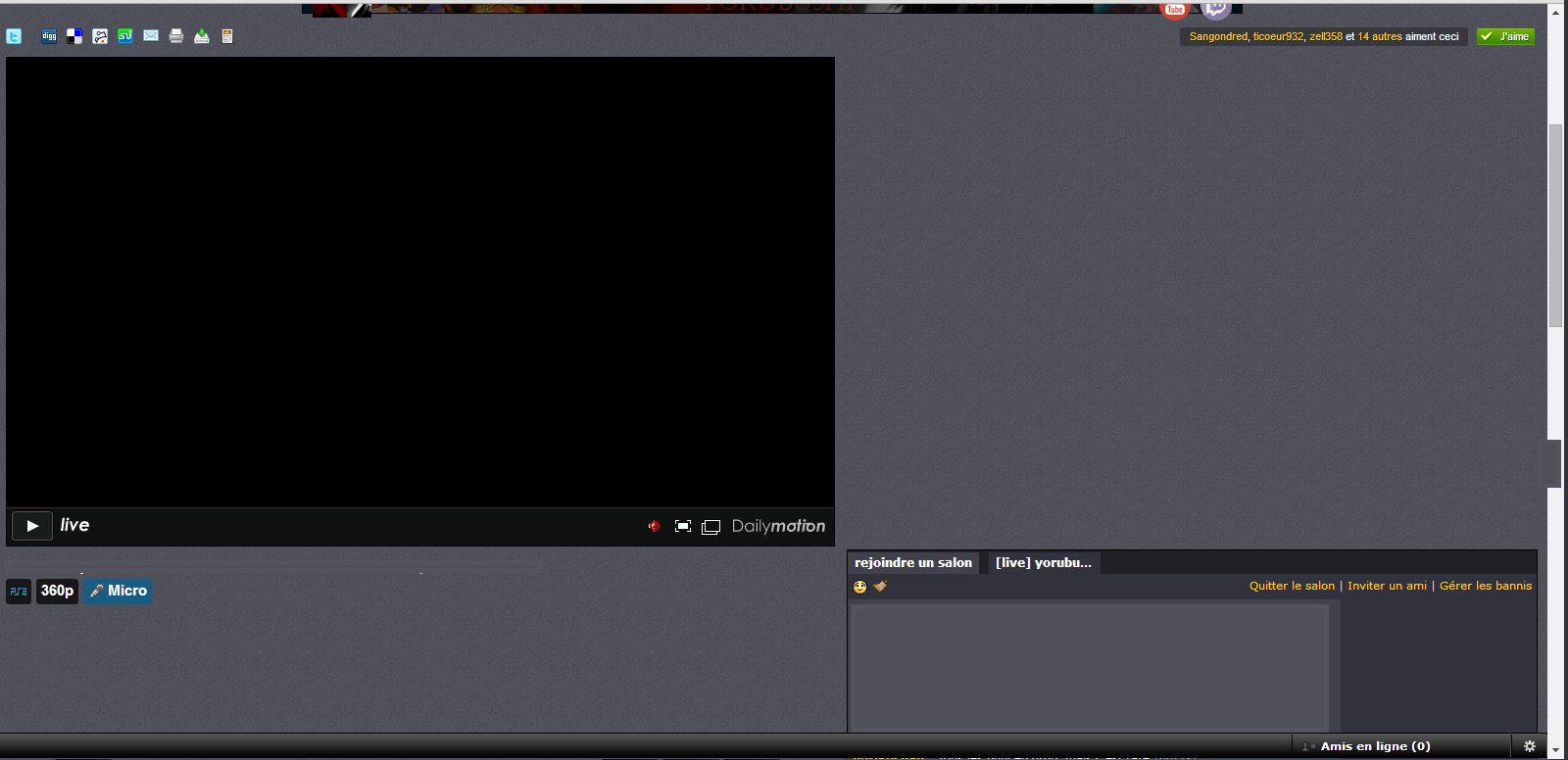Share the page on Digg
Image resolution: width=1568 pixels, height=760 pixels.
point(49,36)
